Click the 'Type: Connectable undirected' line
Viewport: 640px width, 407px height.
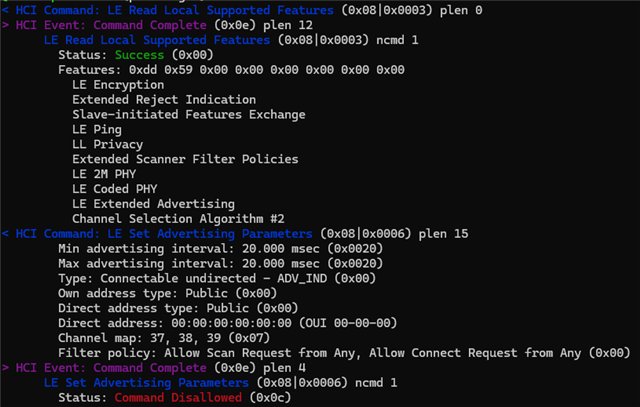coord(217,278)
